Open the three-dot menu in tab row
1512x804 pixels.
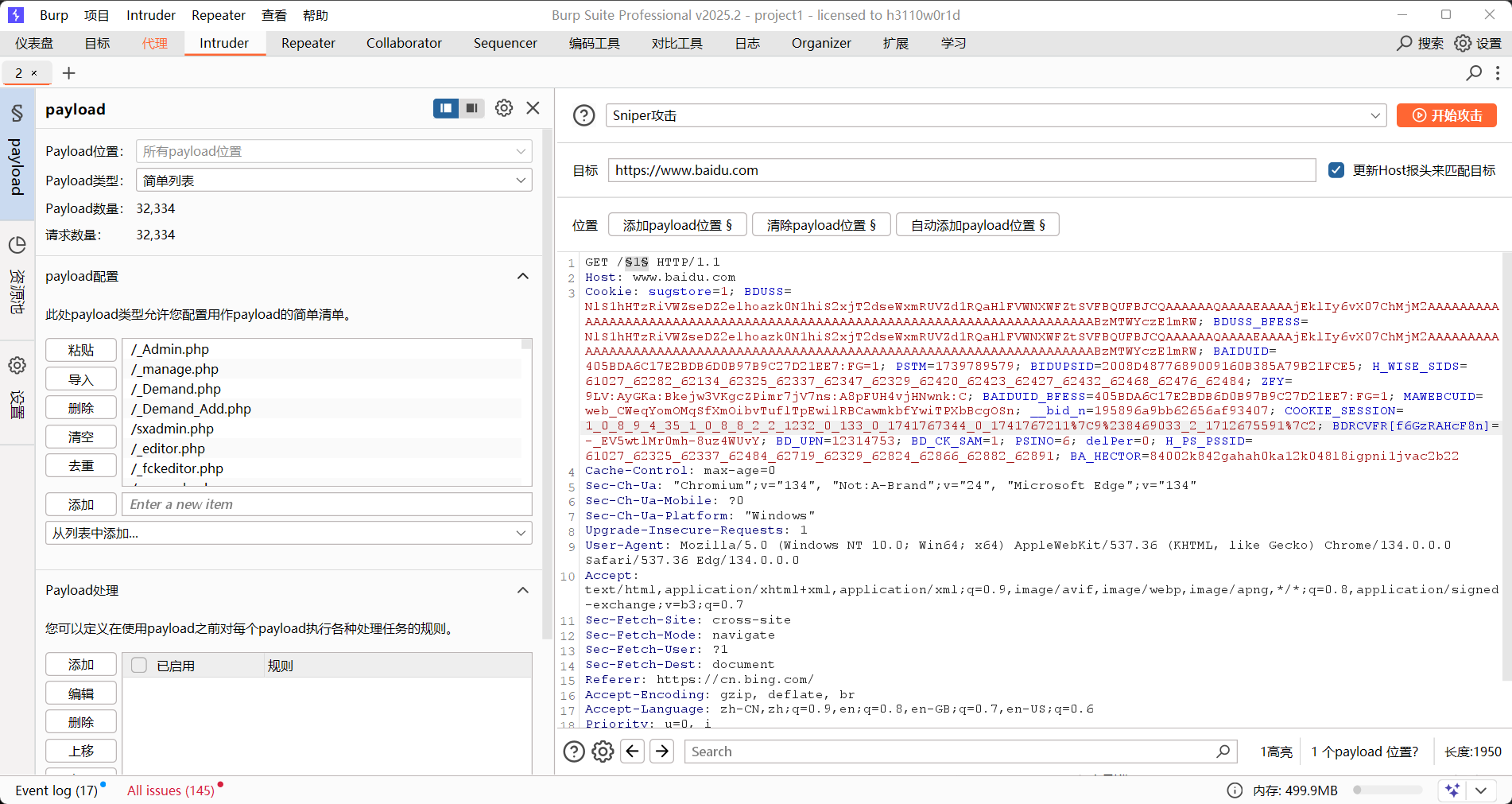1498,73
